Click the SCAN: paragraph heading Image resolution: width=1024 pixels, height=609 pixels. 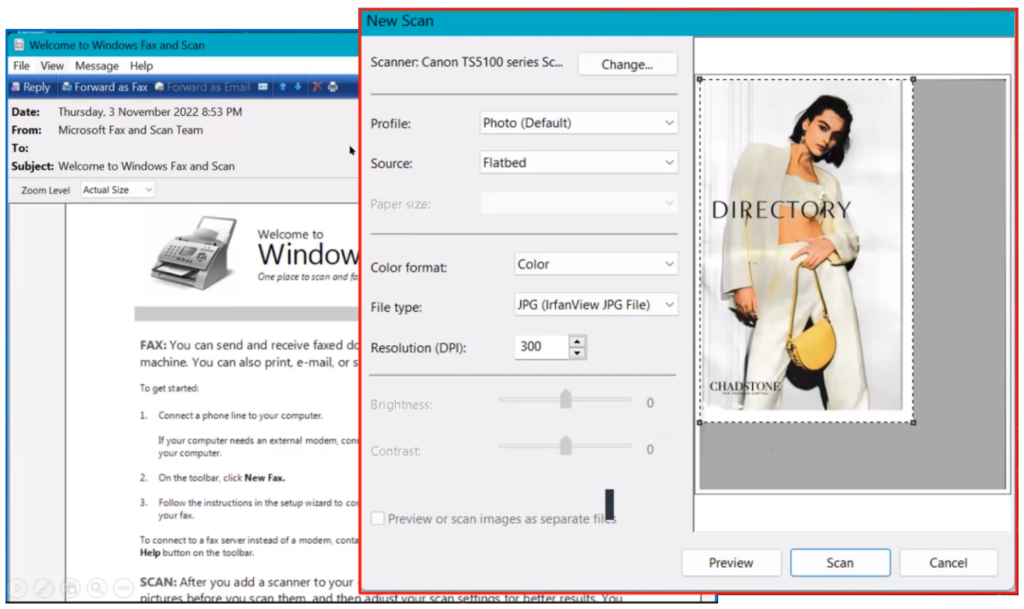click(x=158, y=582)
